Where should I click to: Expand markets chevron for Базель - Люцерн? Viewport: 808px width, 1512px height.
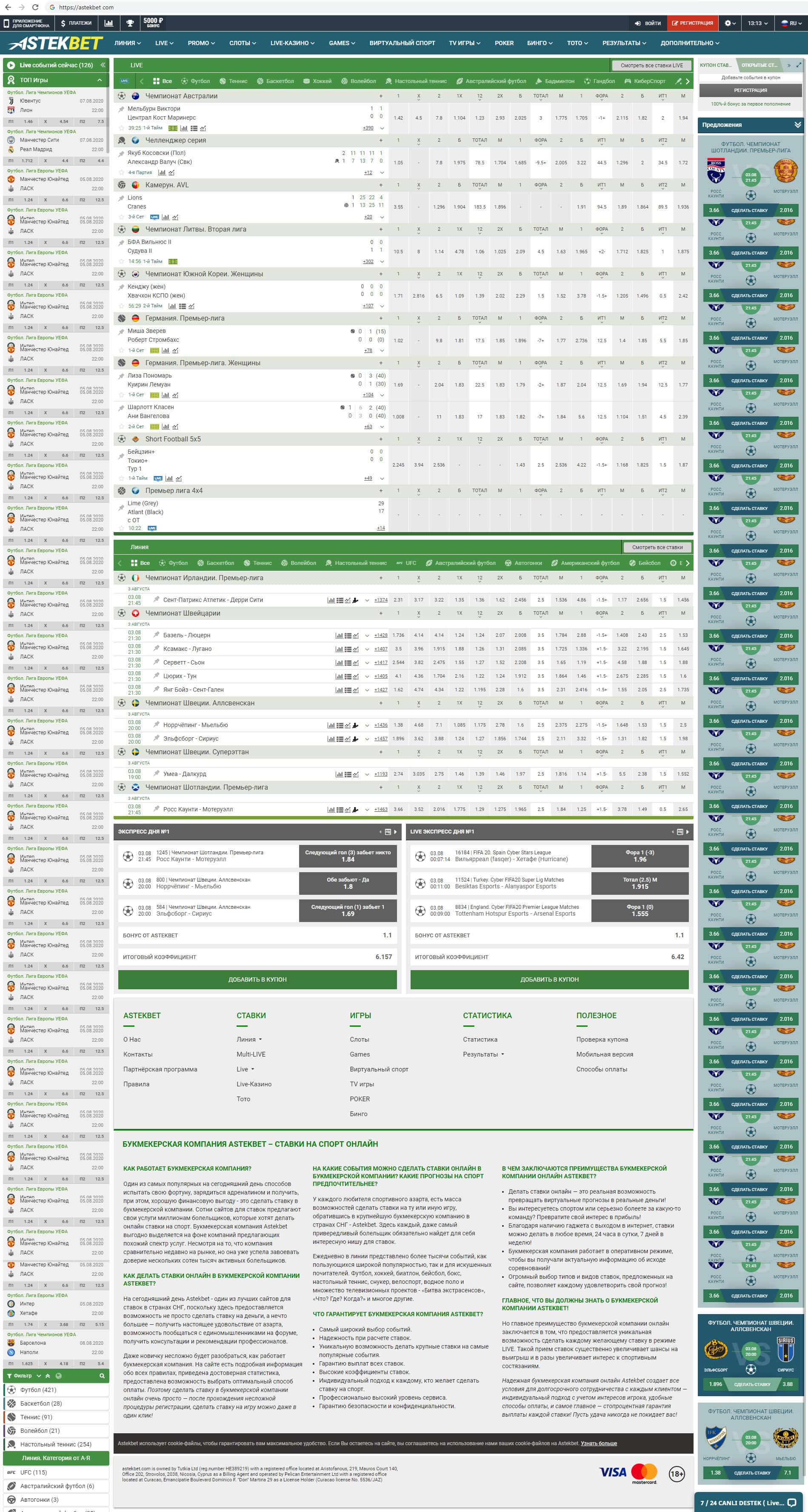pyautogui.click(x=367, y=635)
